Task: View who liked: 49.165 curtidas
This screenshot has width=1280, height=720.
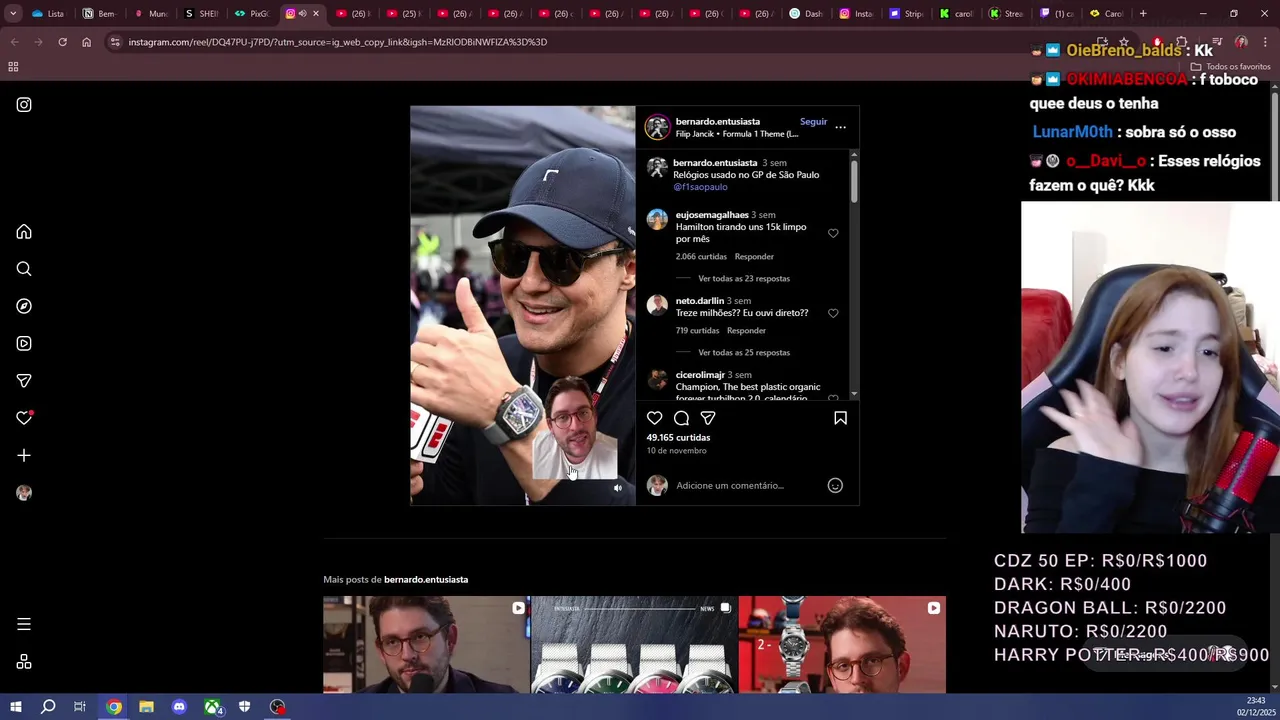Action: click(x=678, y=438)
